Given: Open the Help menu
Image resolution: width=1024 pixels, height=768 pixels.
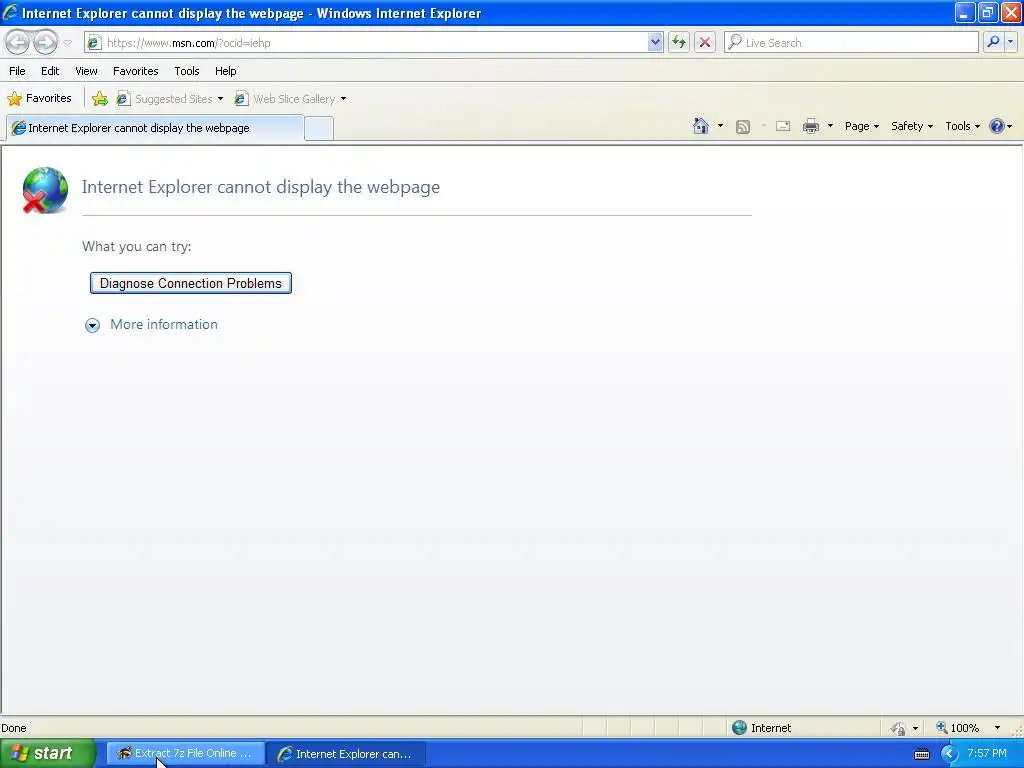Looking at the screenshot, I should click(225, 71).
